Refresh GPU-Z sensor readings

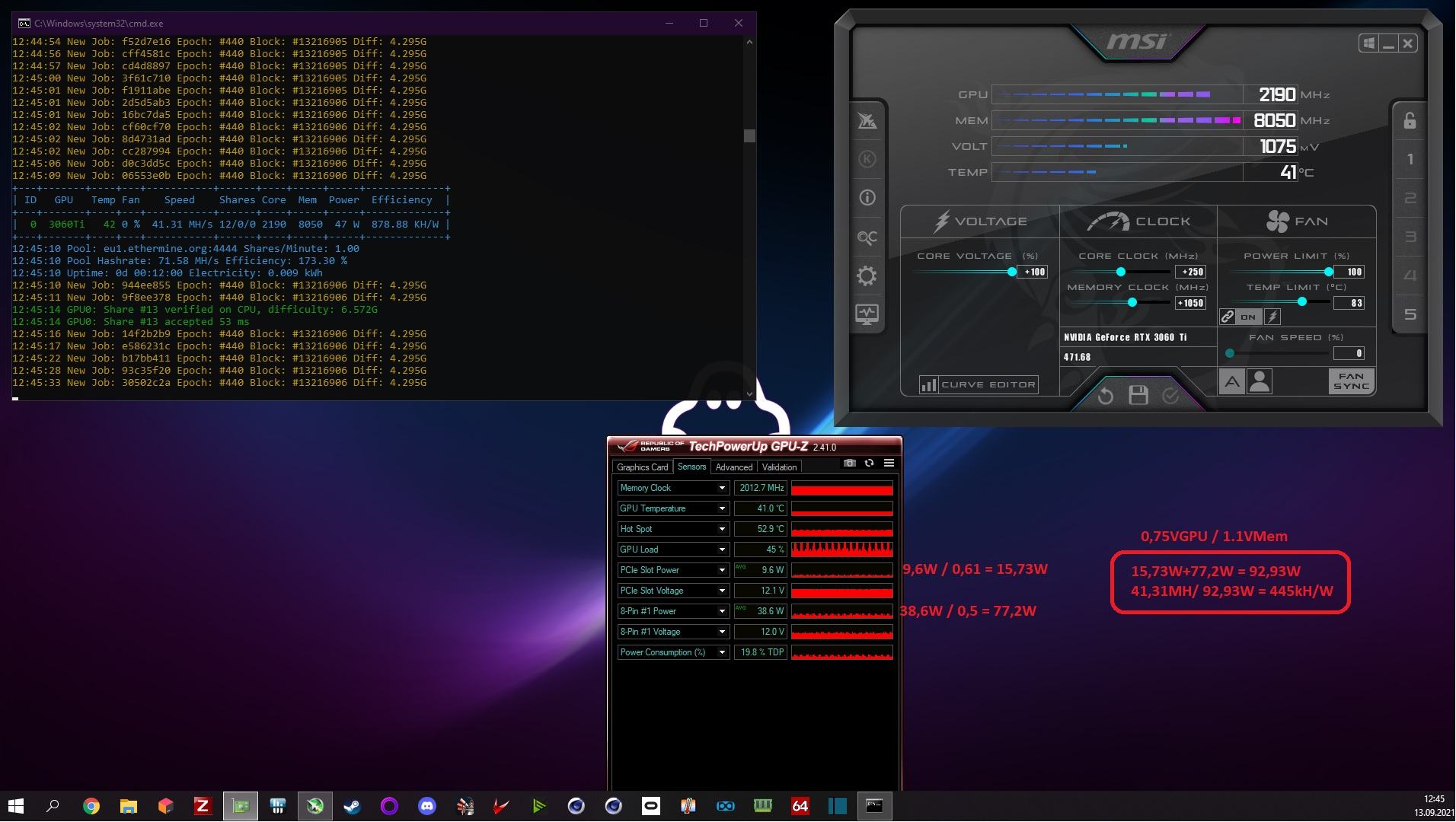tap(869, 463)
